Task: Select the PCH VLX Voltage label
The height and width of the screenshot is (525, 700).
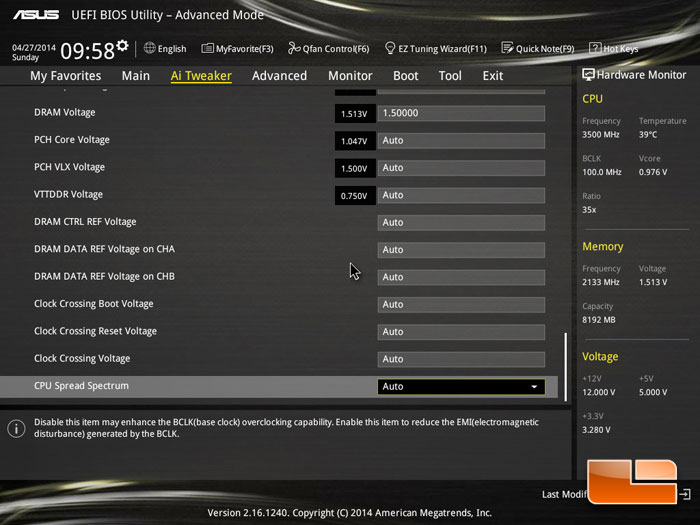Action: coord(70,167)
